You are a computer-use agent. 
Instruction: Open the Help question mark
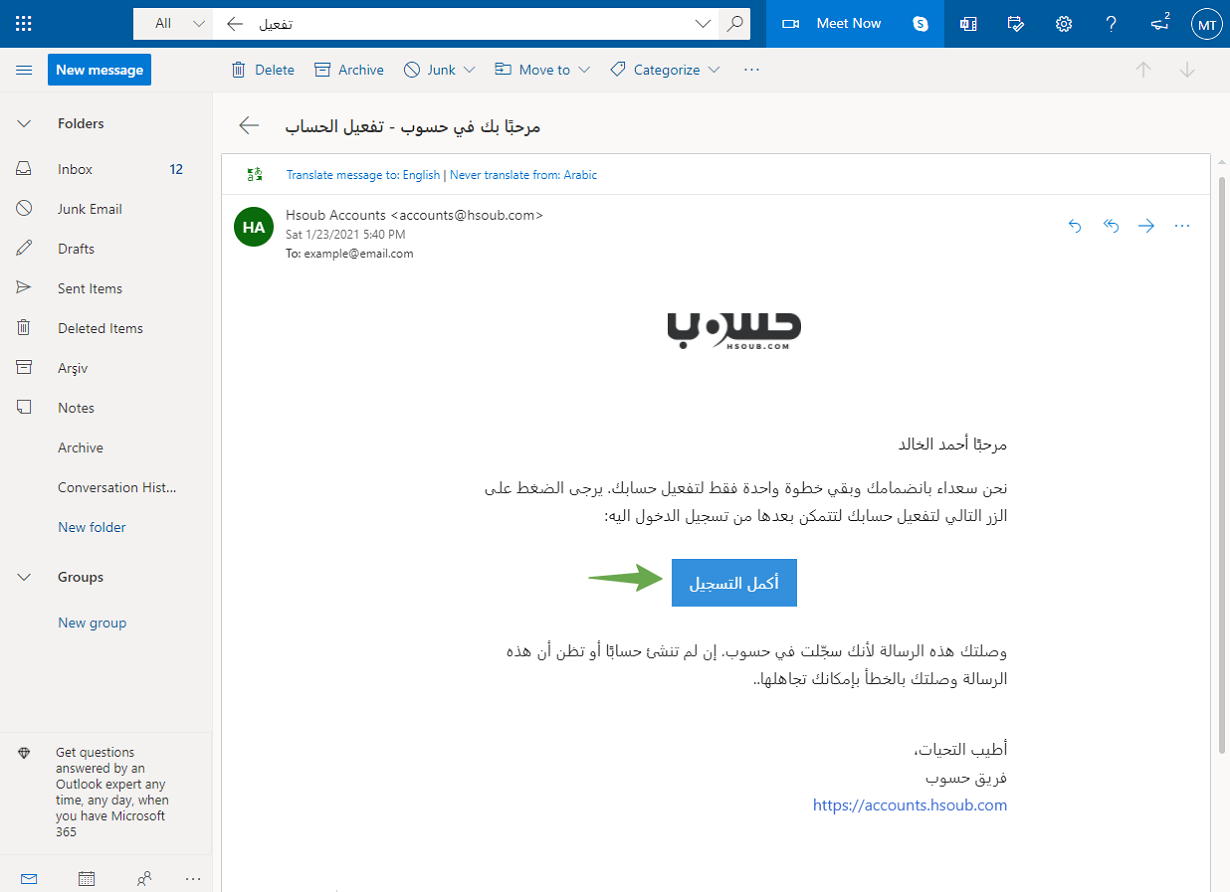click(1111, 23)
